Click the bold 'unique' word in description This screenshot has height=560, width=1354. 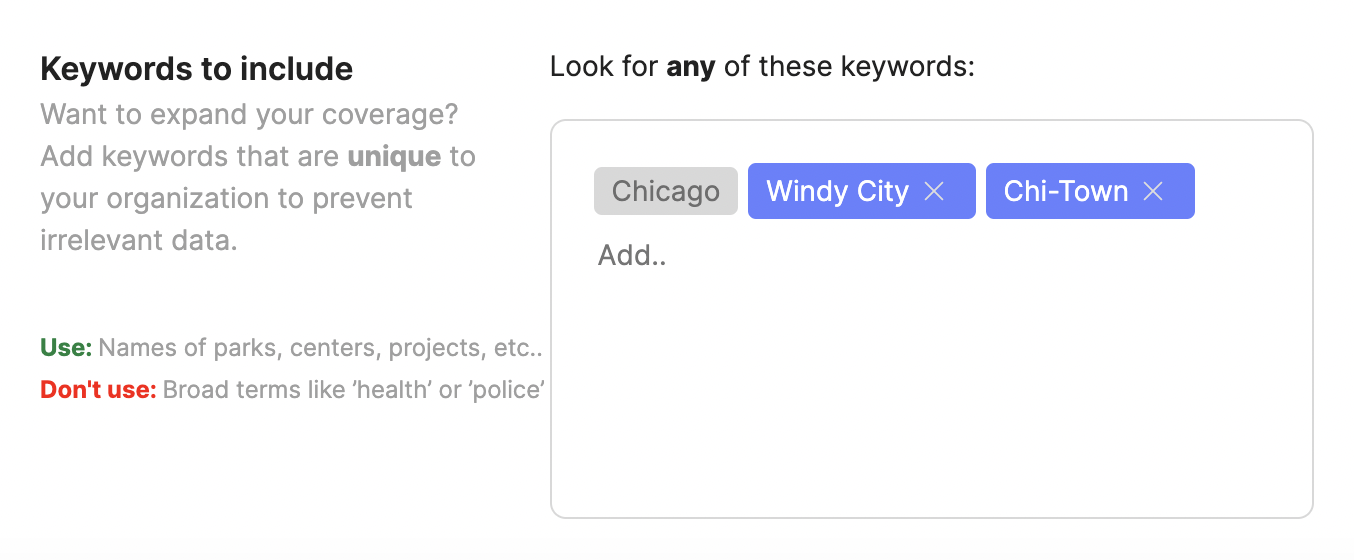click(x=394, y=157)
